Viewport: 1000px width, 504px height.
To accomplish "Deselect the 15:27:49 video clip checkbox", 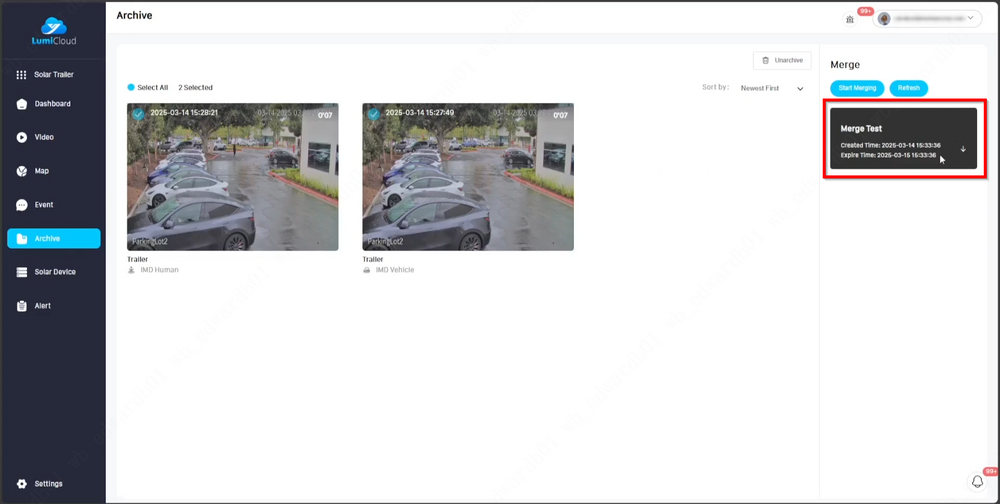I will tap(373, 114).
